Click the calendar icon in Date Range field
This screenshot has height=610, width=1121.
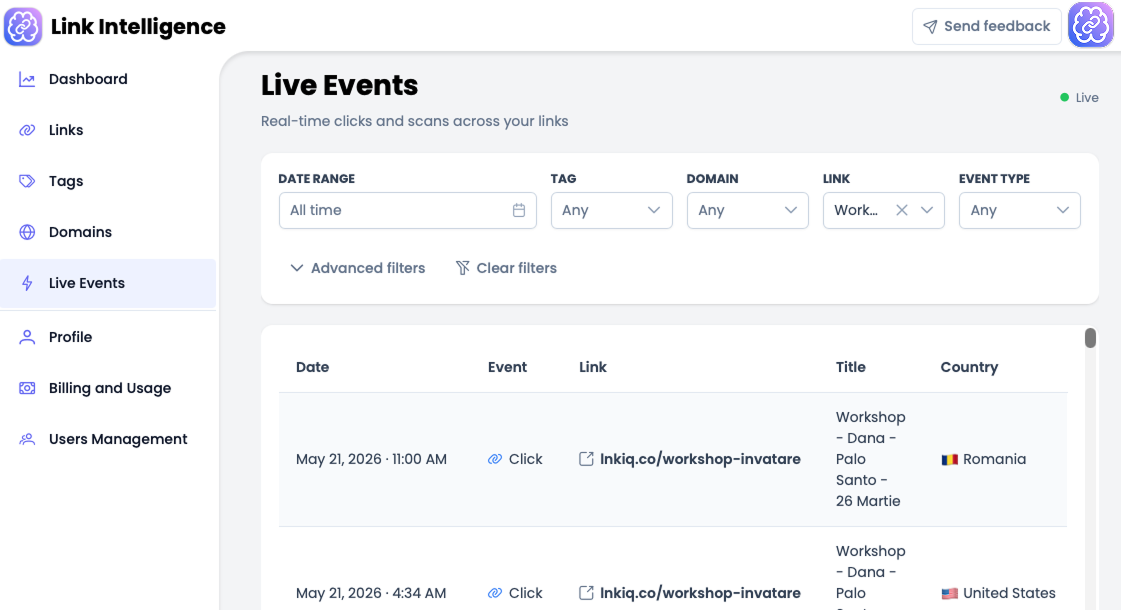point(519,210)
